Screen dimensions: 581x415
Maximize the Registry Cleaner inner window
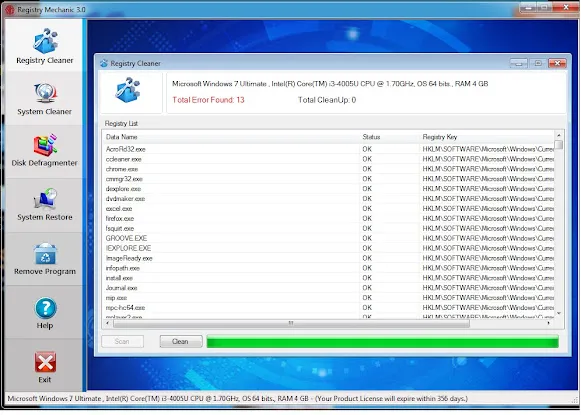click(x=538, y=63)
